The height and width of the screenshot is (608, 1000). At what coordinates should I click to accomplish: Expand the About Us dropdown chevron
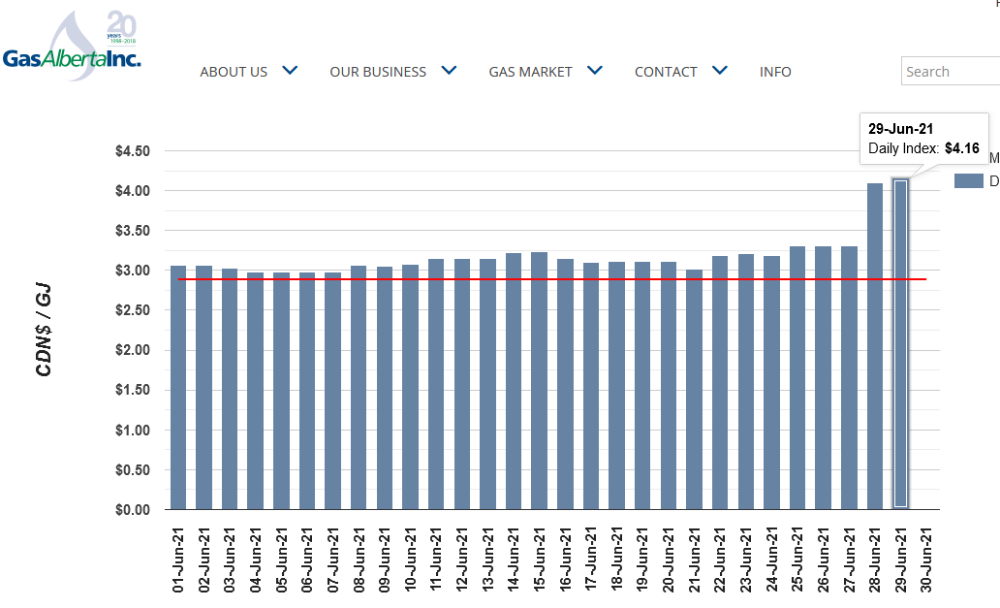coord(290,71)
